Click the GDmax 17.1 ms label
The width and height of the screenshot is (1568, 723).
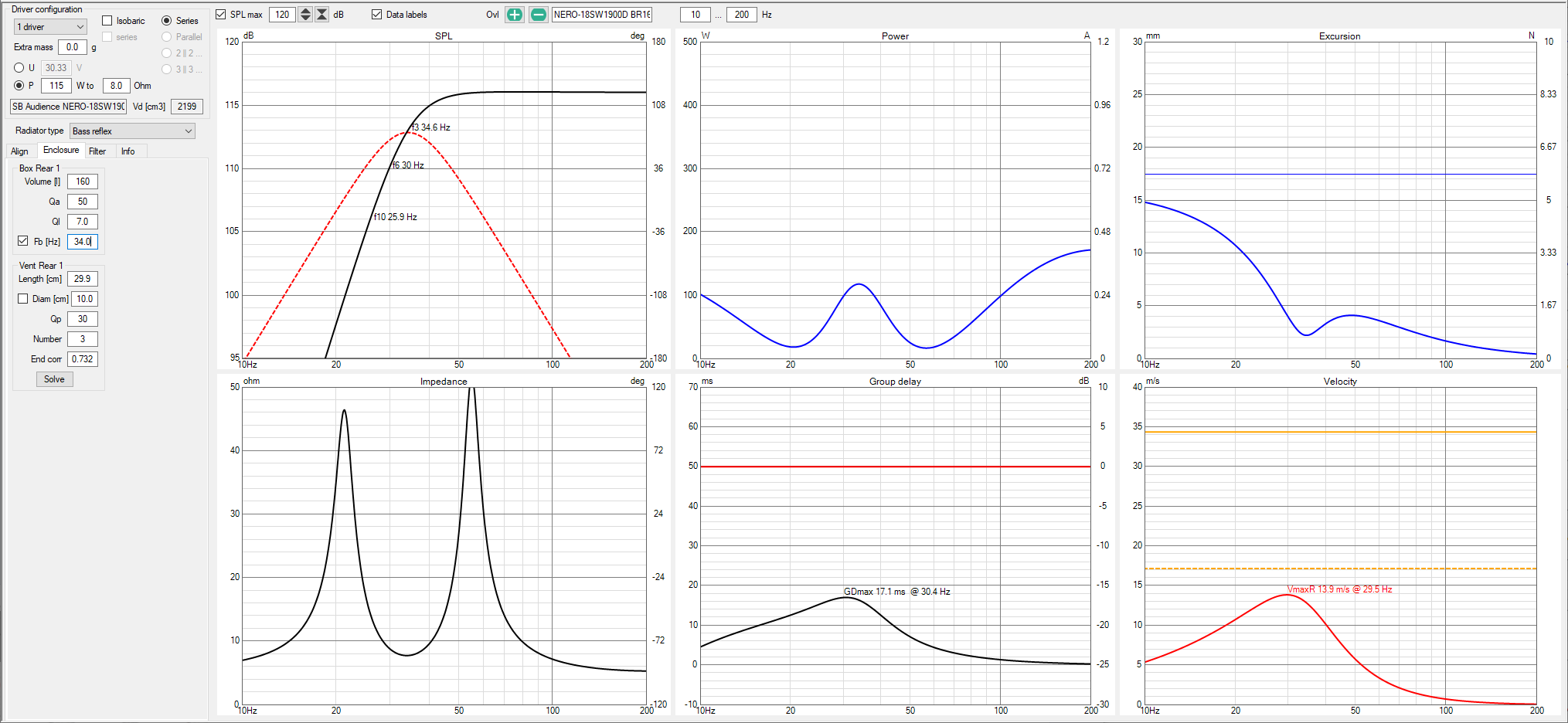(897, 592)
